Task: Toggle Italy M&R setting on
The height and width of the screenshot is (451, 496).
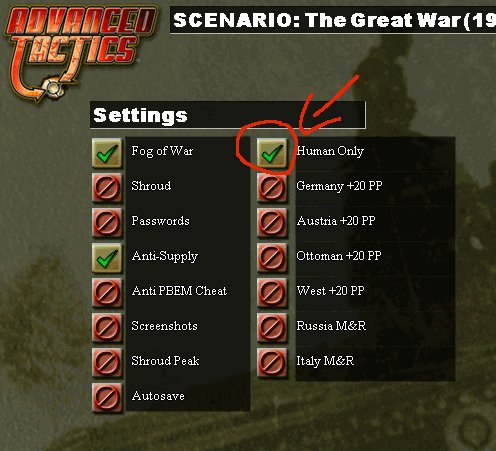Action: 272,363
